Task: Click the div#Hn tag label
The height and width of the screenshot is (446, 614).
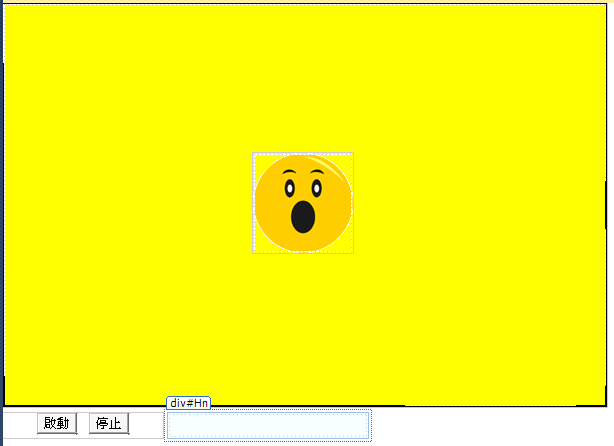Action: [189, 403]
